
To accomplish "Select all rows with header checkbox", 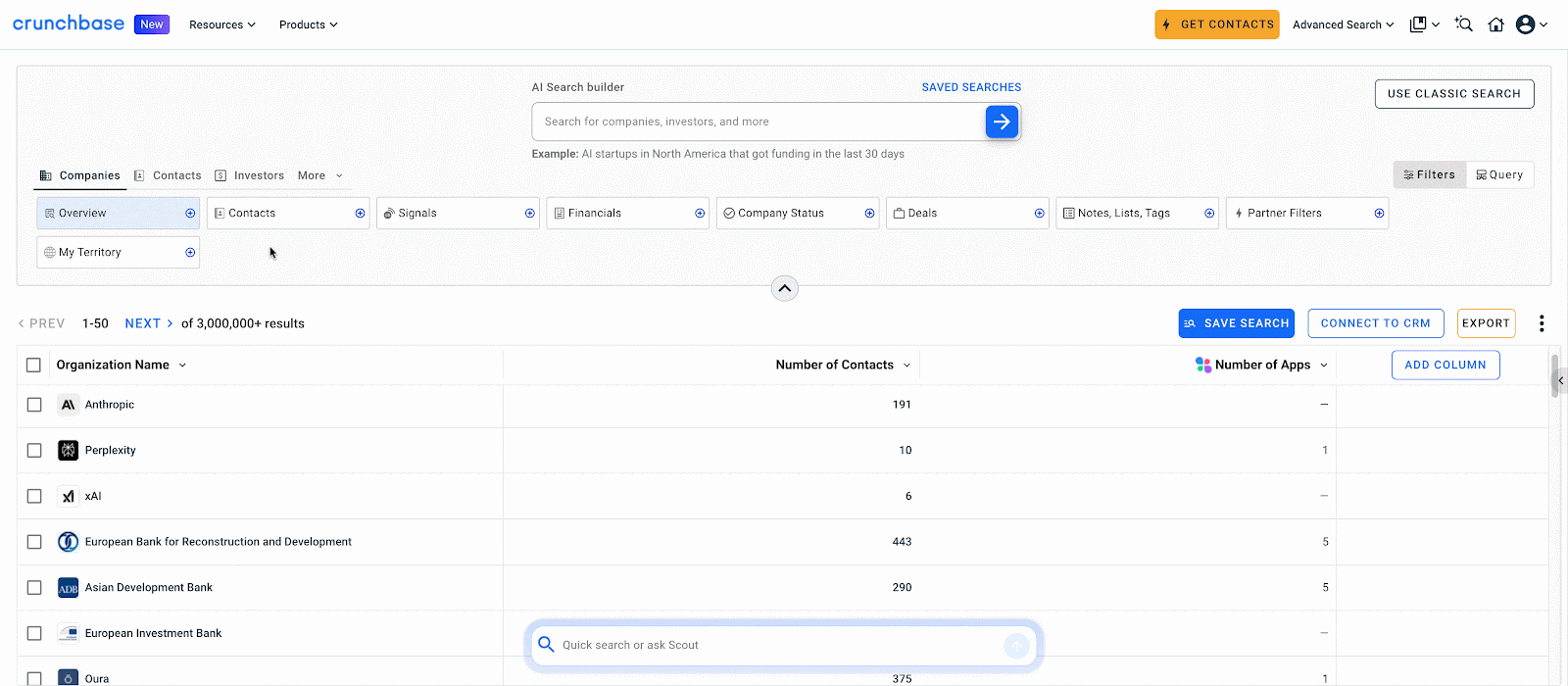I will [x=33, y=365].
